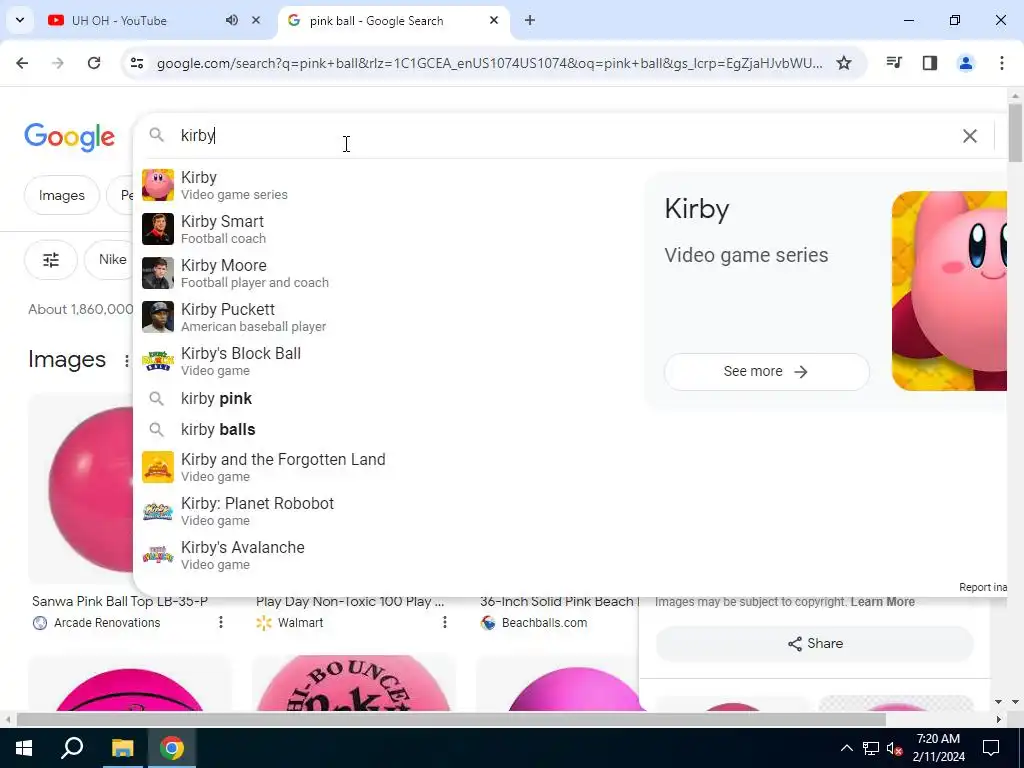The image size is (1024, 768).
Task: Reload the current page
Action: tap(94, 63)
